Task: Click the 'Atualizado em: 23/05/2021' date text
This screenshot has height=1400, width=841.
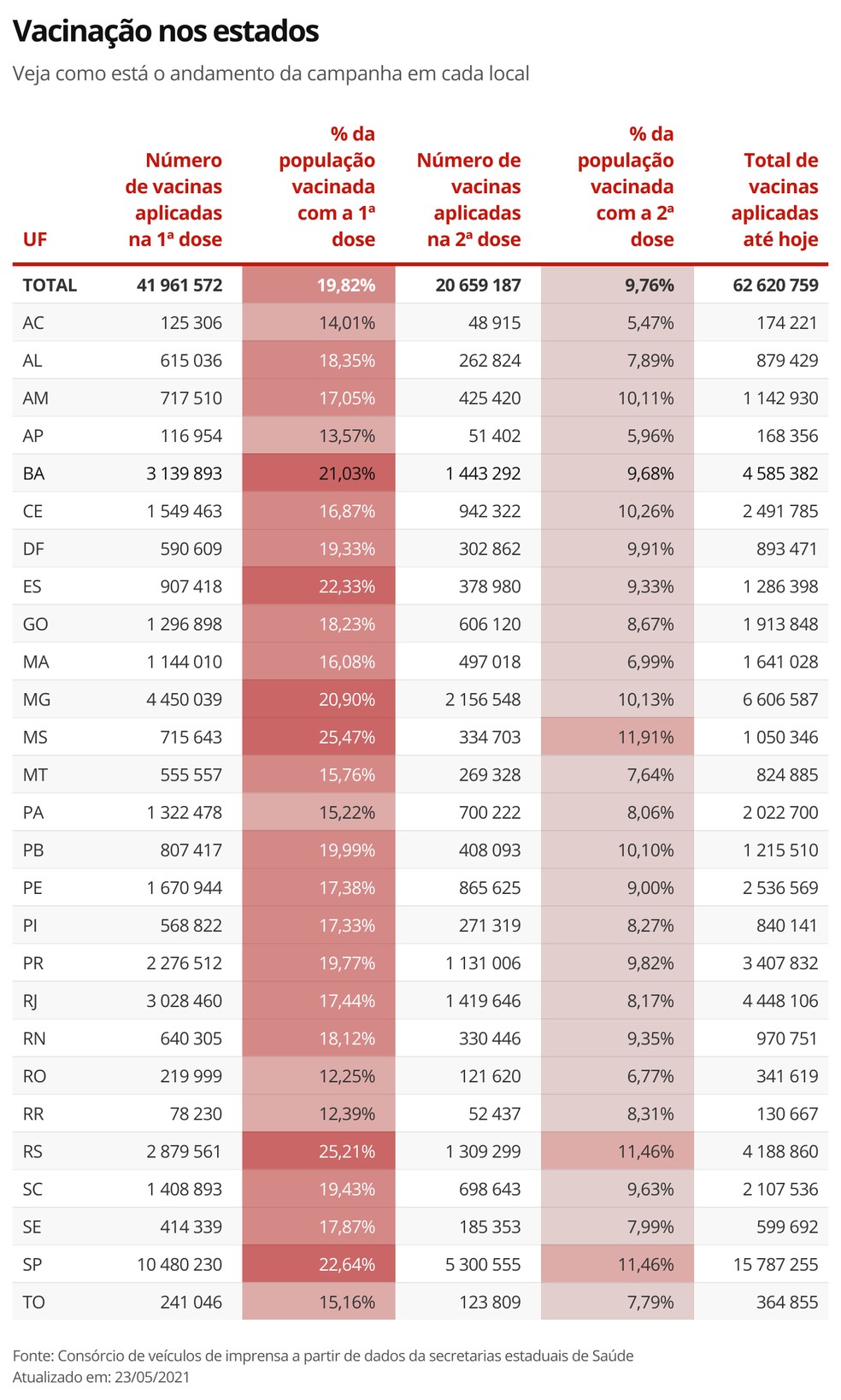Action: [x=101, y=1377]
